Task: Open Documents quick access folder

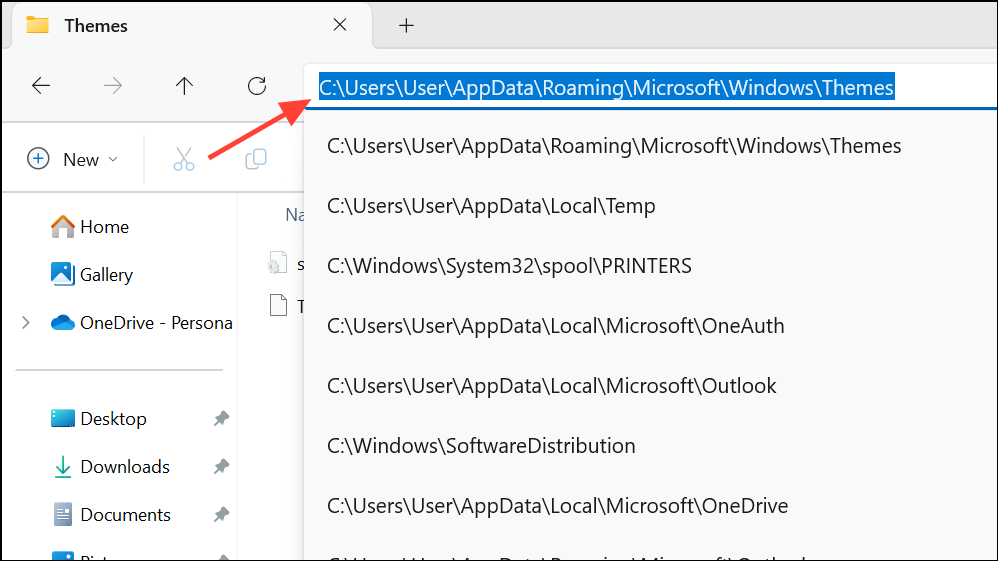Action: [x=111, y=515]
